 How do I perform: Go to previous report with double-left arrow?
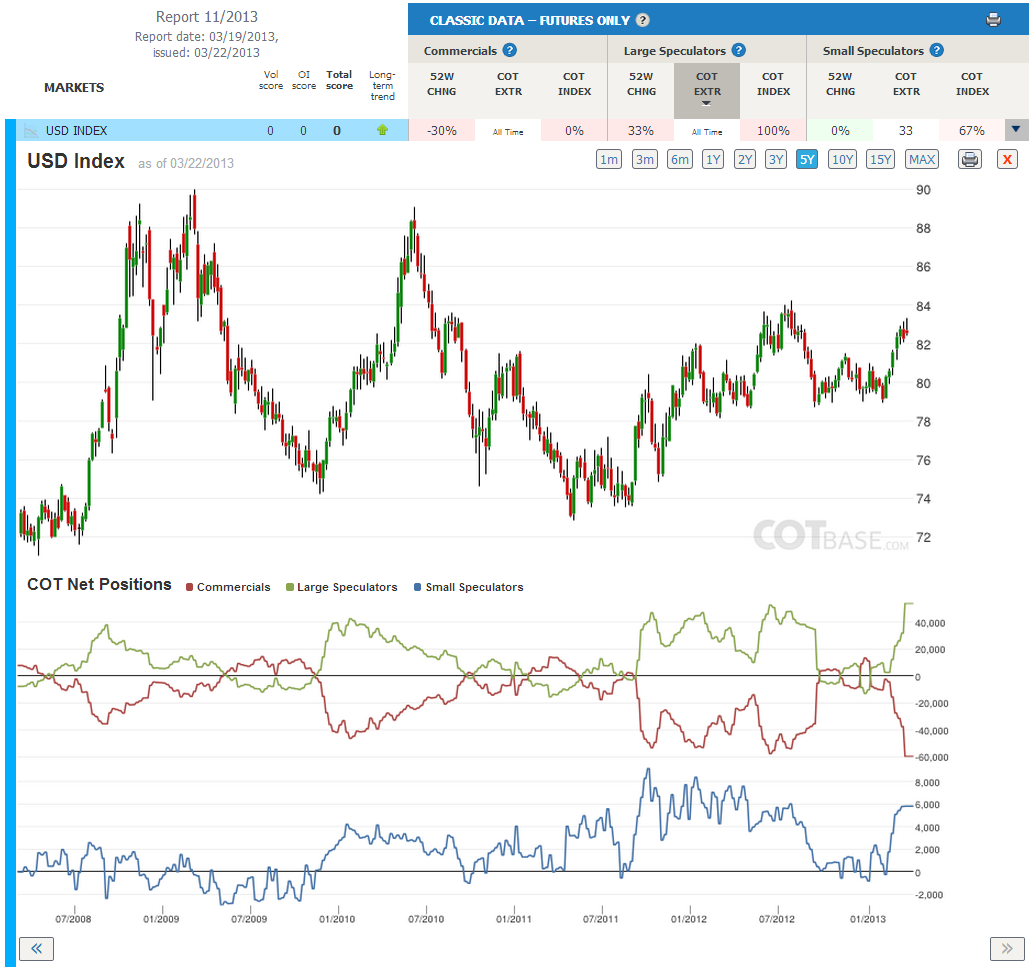(36, 949)
